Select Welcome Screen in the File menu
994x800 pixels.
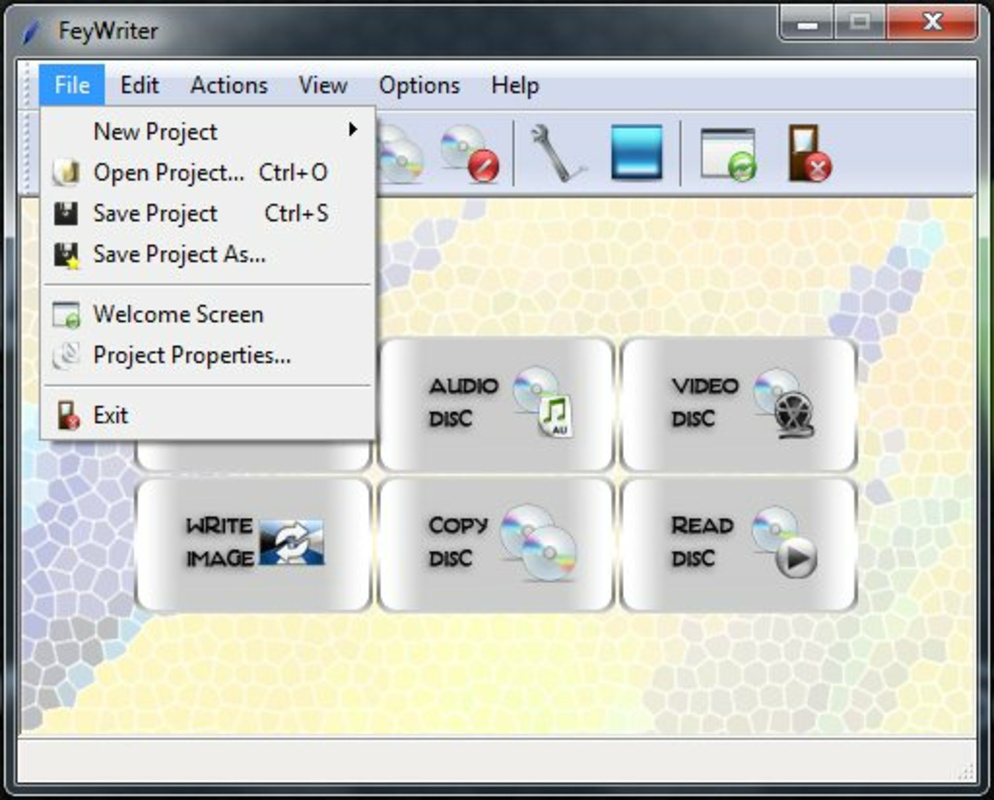click(x=209, y=314)
